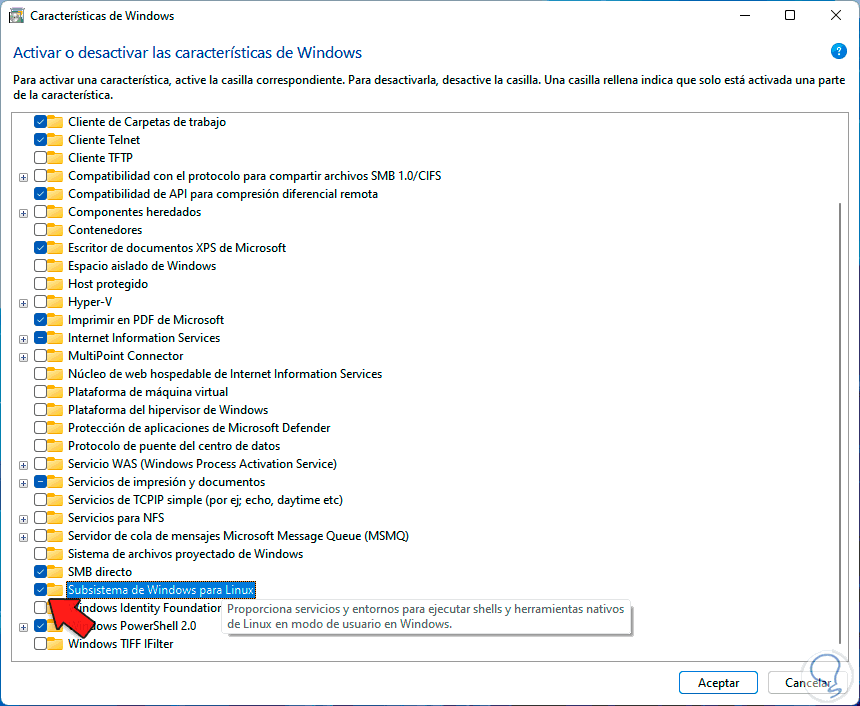Click folder icon beside Espacio aislado de Windows
The height and width of the screenshot is (706, 860).
coord(55,266)
